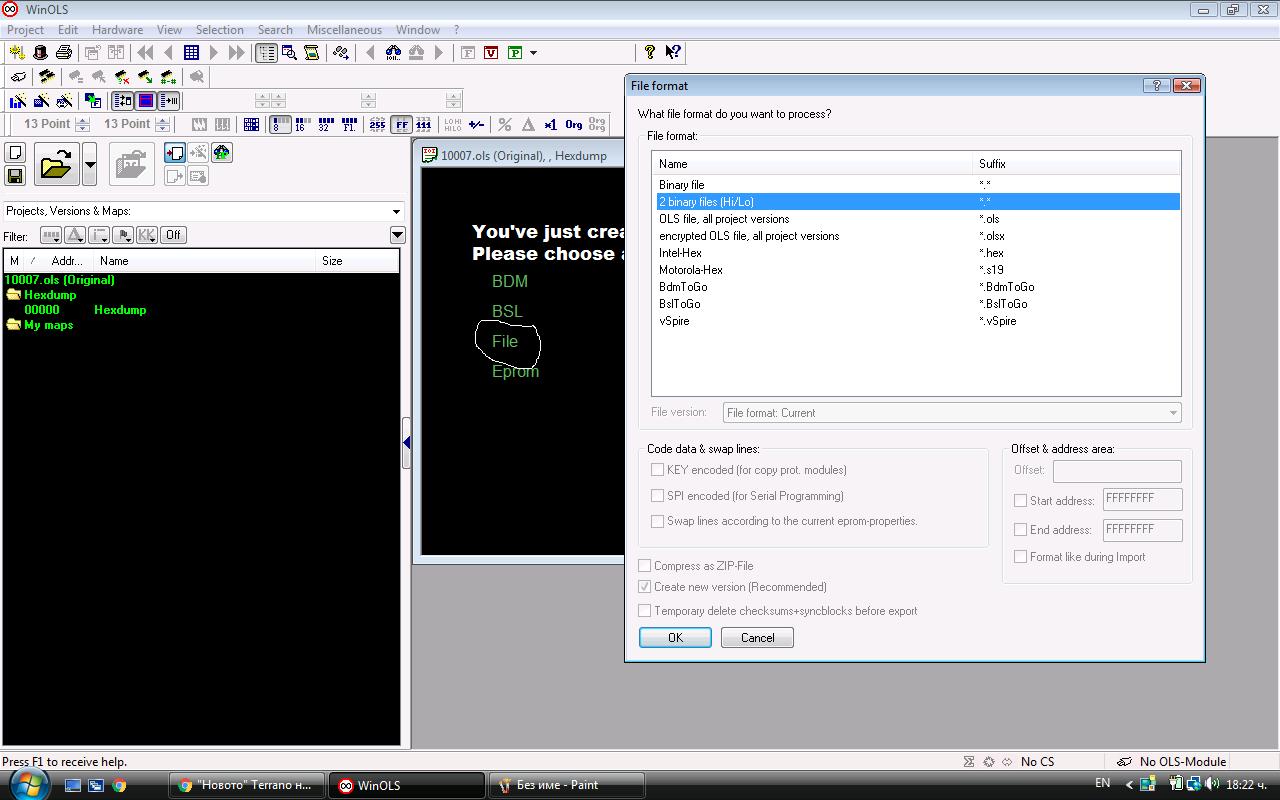This screenshot has height=800, width=1280.
Task: Click the scroll document icon
Action: (x=311, y=52)
